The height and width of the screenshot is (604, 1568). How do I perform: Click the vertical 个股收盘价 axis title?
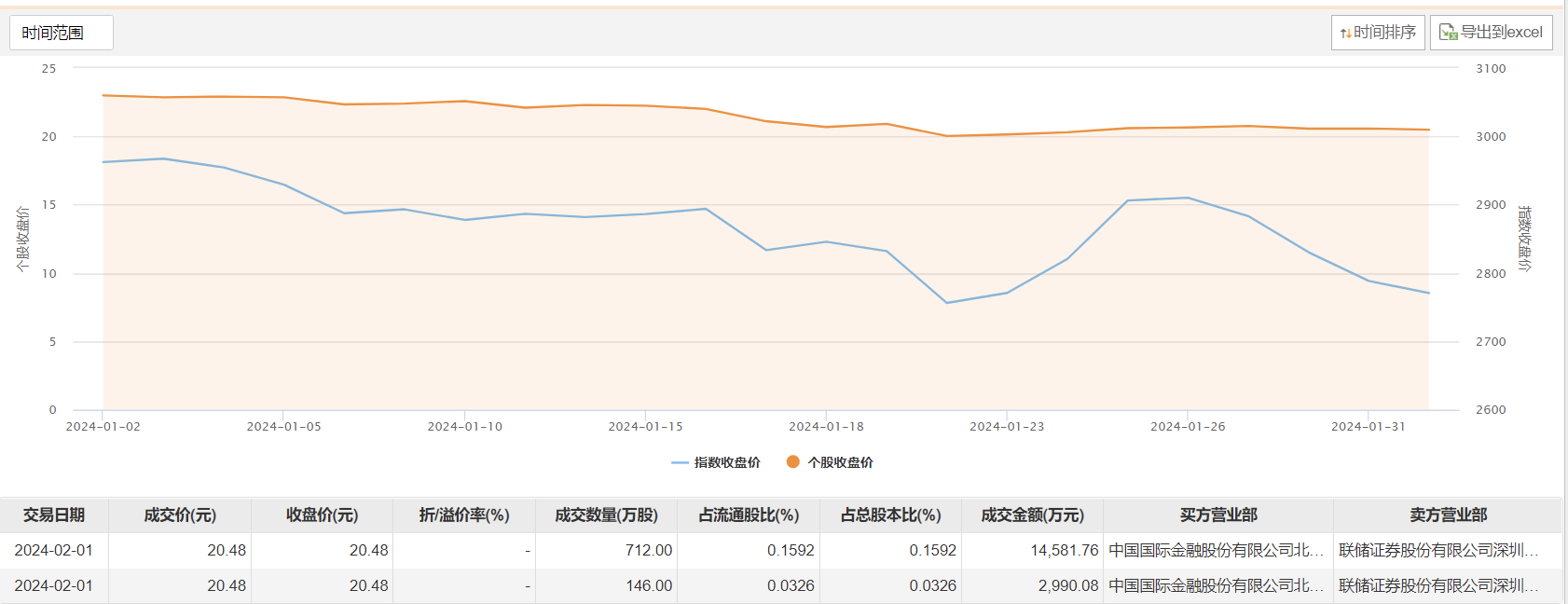coord(23,240)
